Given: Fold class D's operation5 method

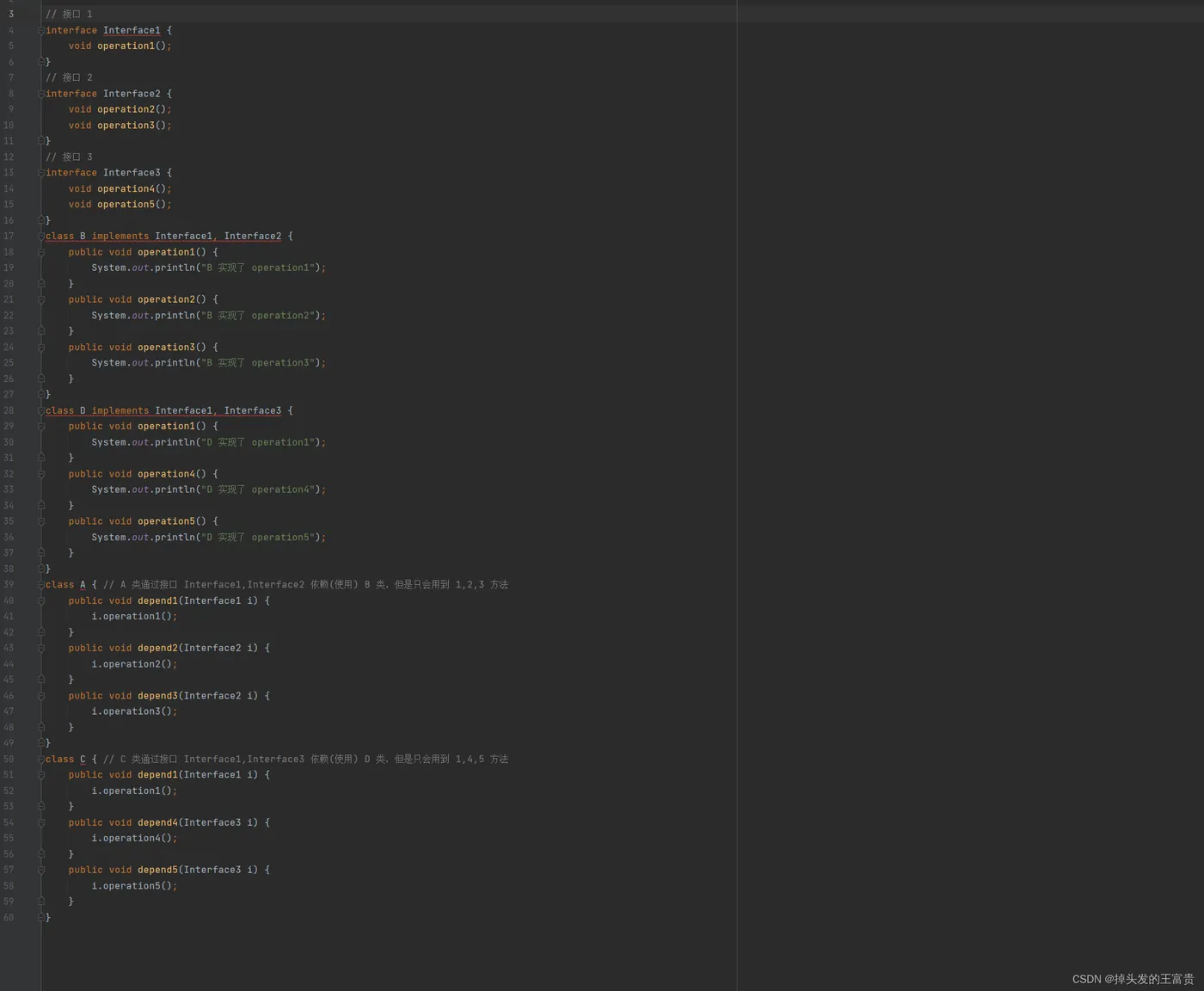Looking at the screenshot, I should coord(41,522).
